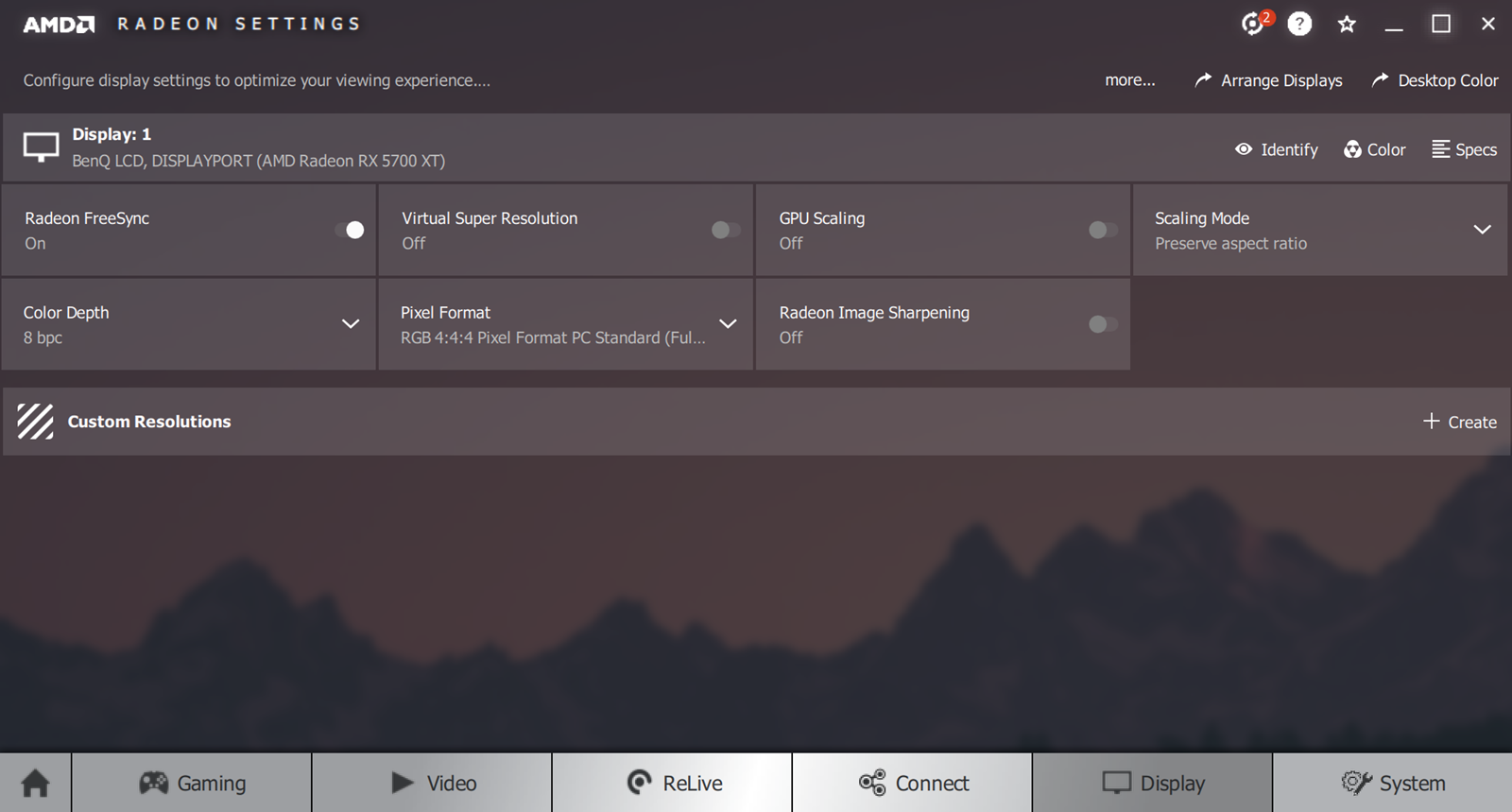Image resolution: width=1512 pixels, height=812 pixels.
Task: Open the System tab
Action: point(1392,783)
